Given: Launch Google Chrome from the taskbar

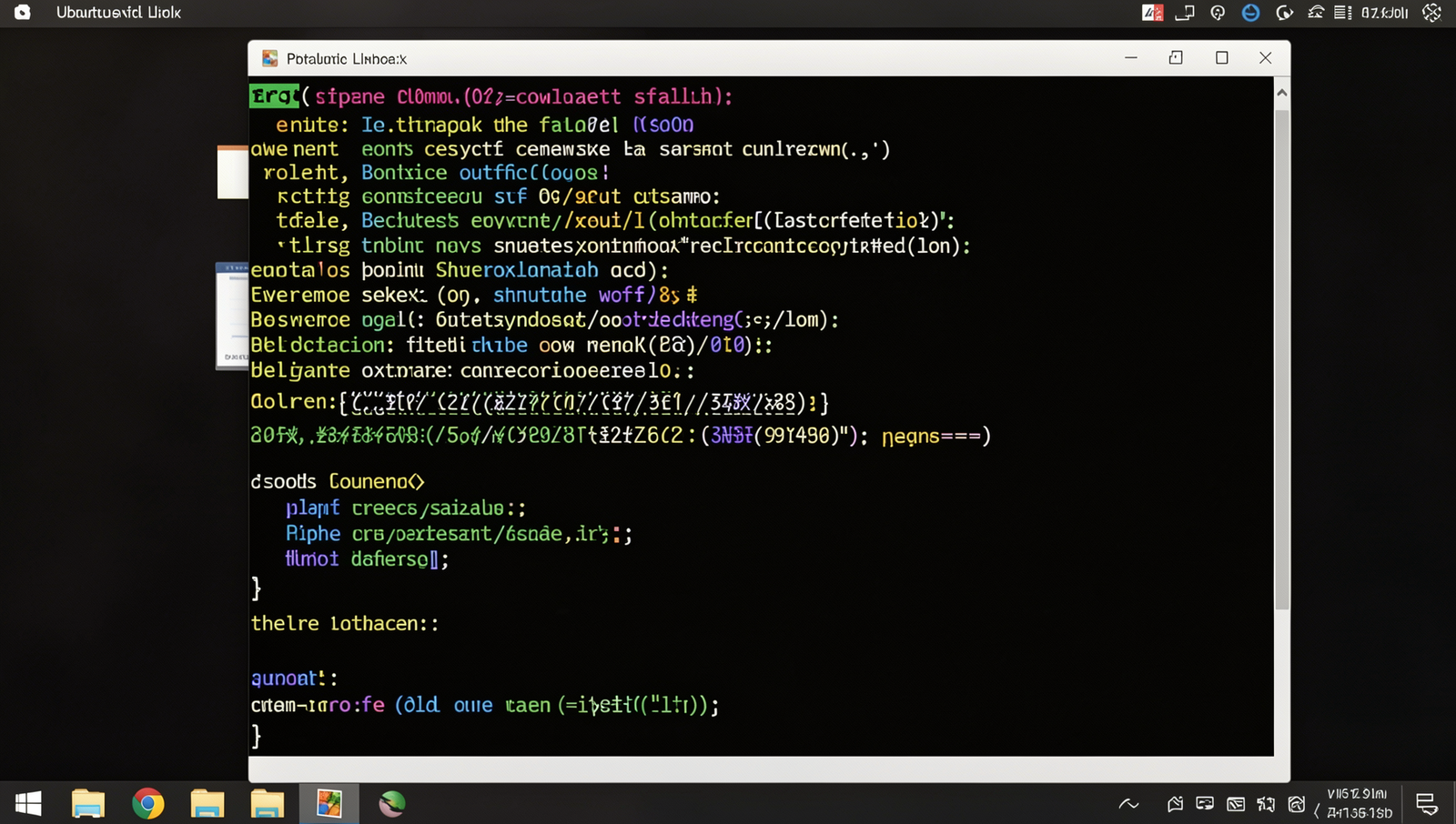Looking at the screenshot, I should click(x=147, y=804).
